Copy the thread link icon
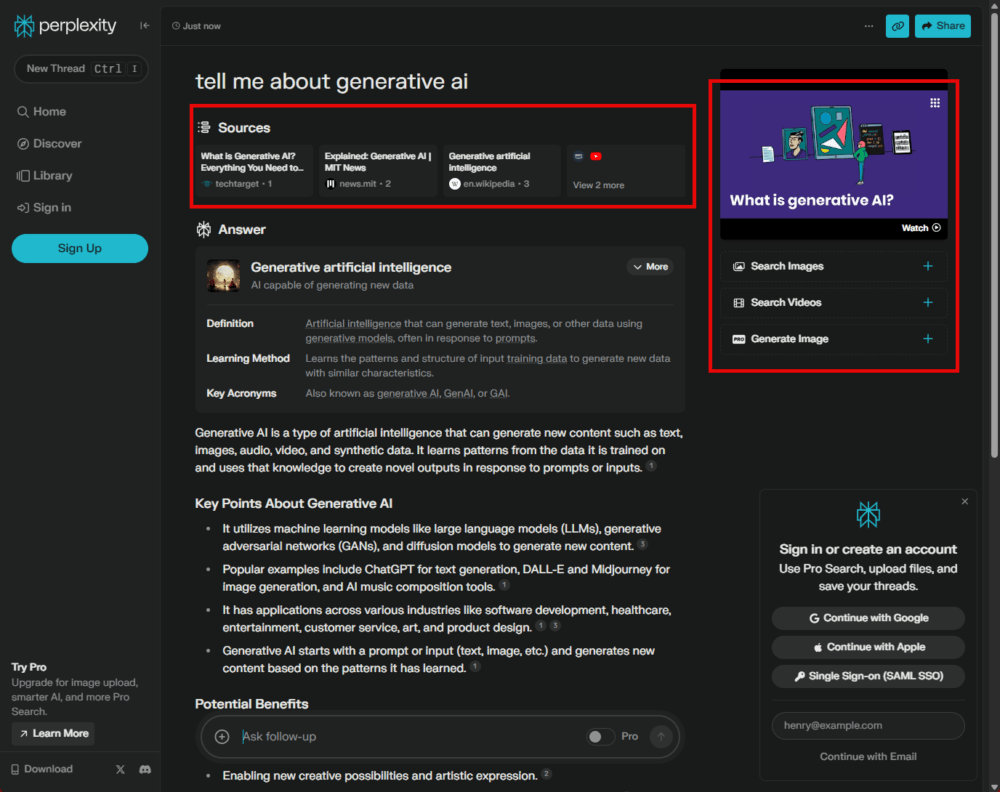The image size is (1000, 792). click(x=897, y=26)
